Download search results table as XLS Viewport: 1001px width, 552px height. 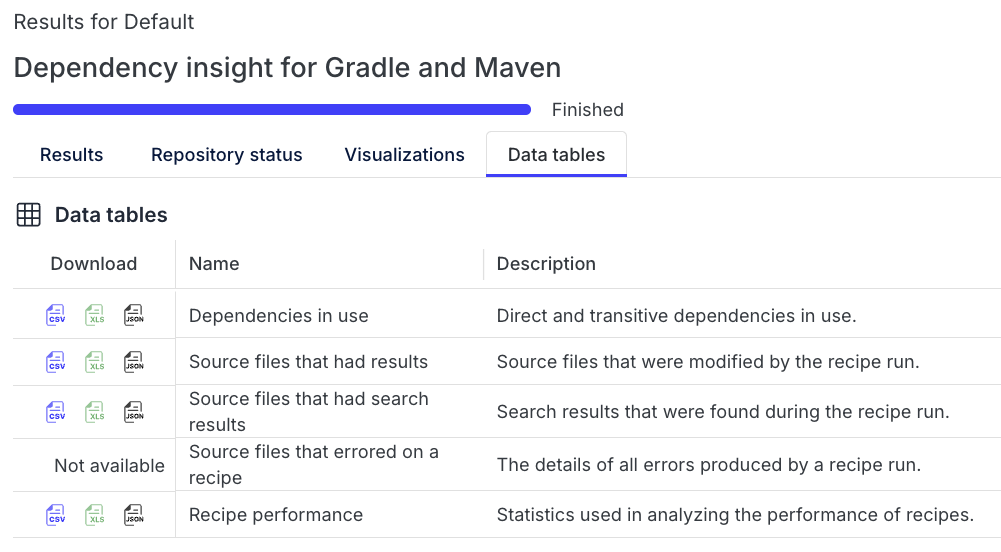point(95,411)
